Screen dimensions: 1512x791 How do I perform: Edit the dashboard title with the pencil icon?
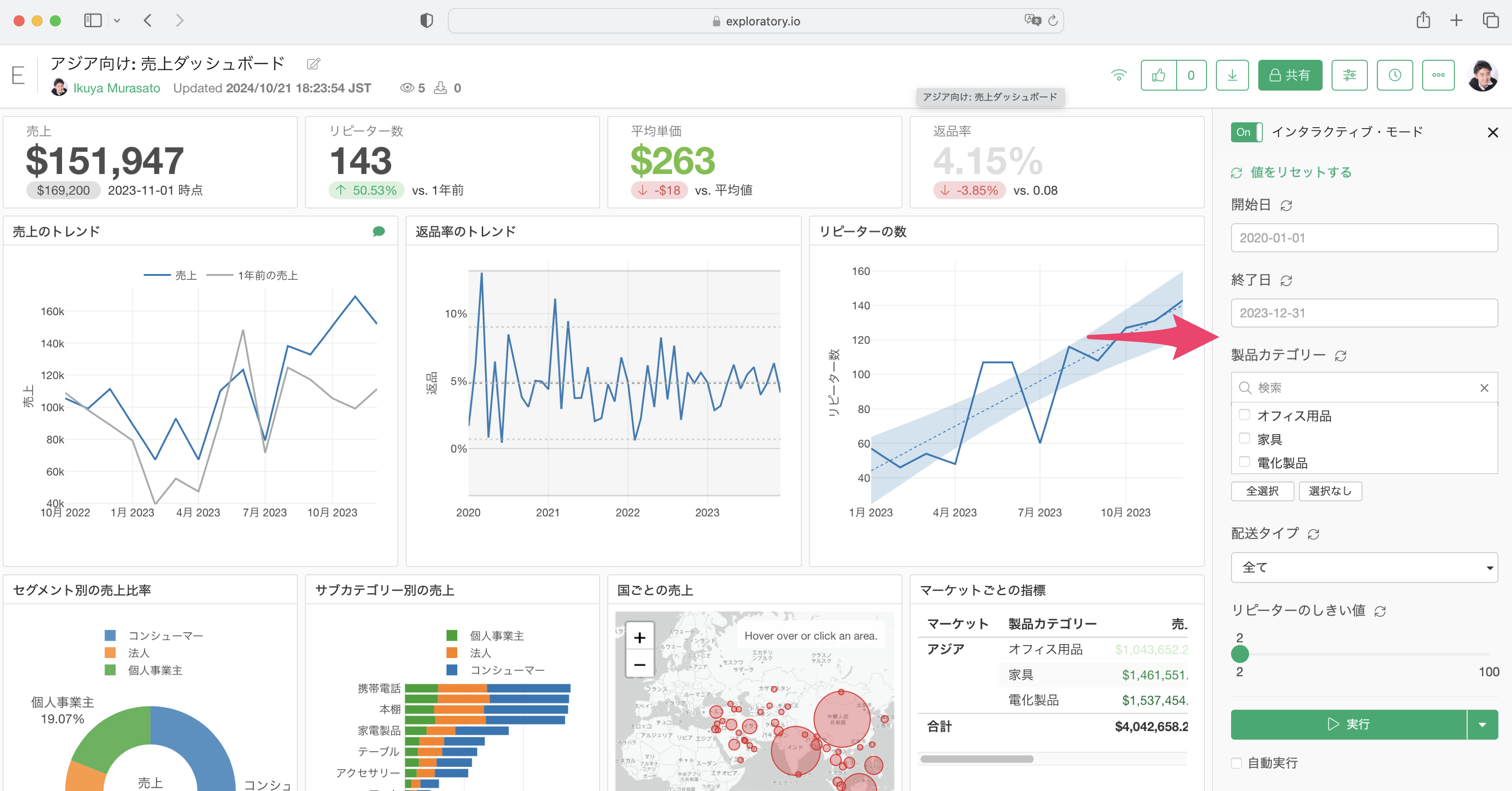pyautogui.click(x=313, y=63)
